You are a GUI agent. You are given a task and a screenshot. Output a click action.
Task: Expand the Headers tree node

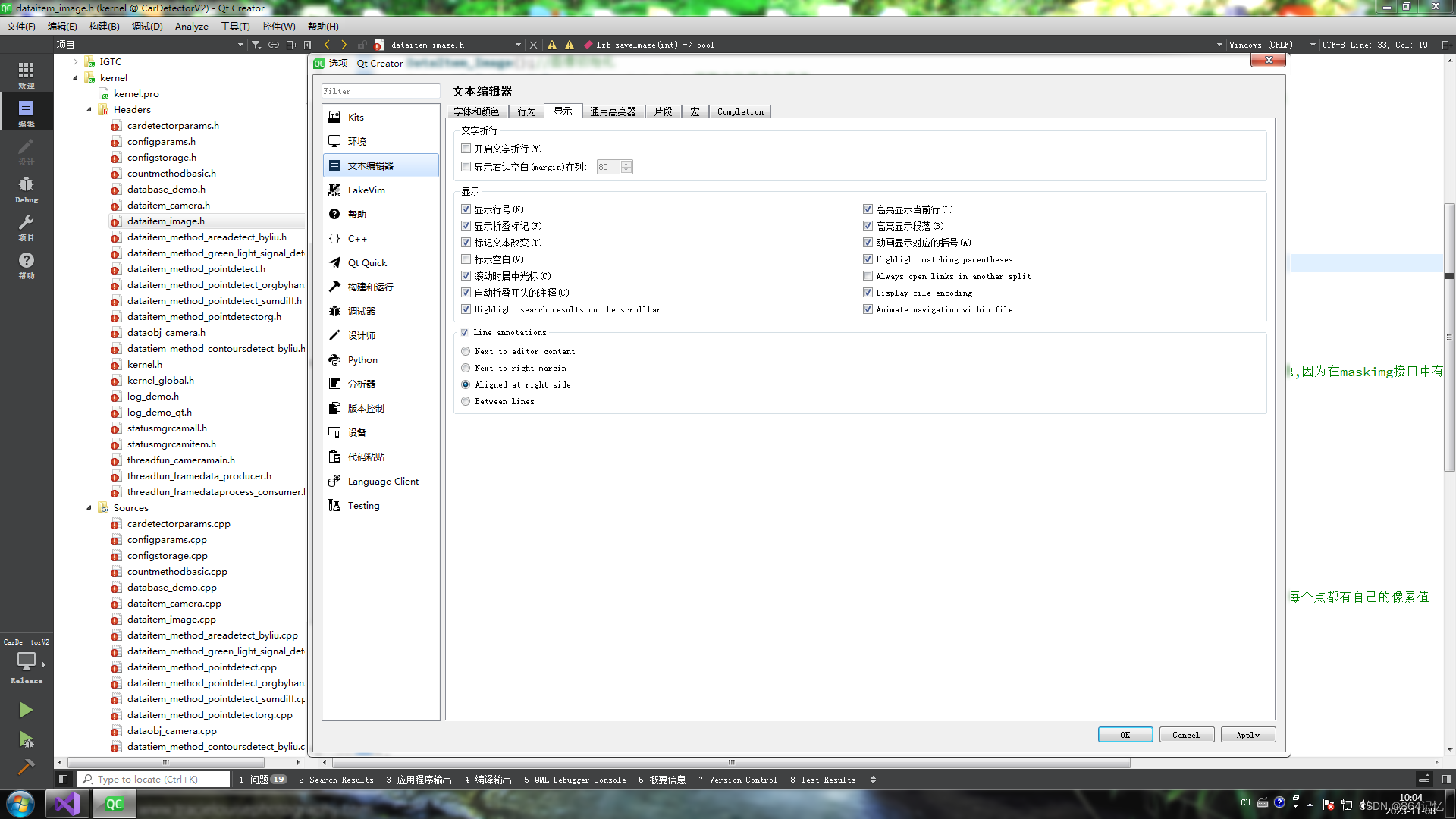point(90,109)
